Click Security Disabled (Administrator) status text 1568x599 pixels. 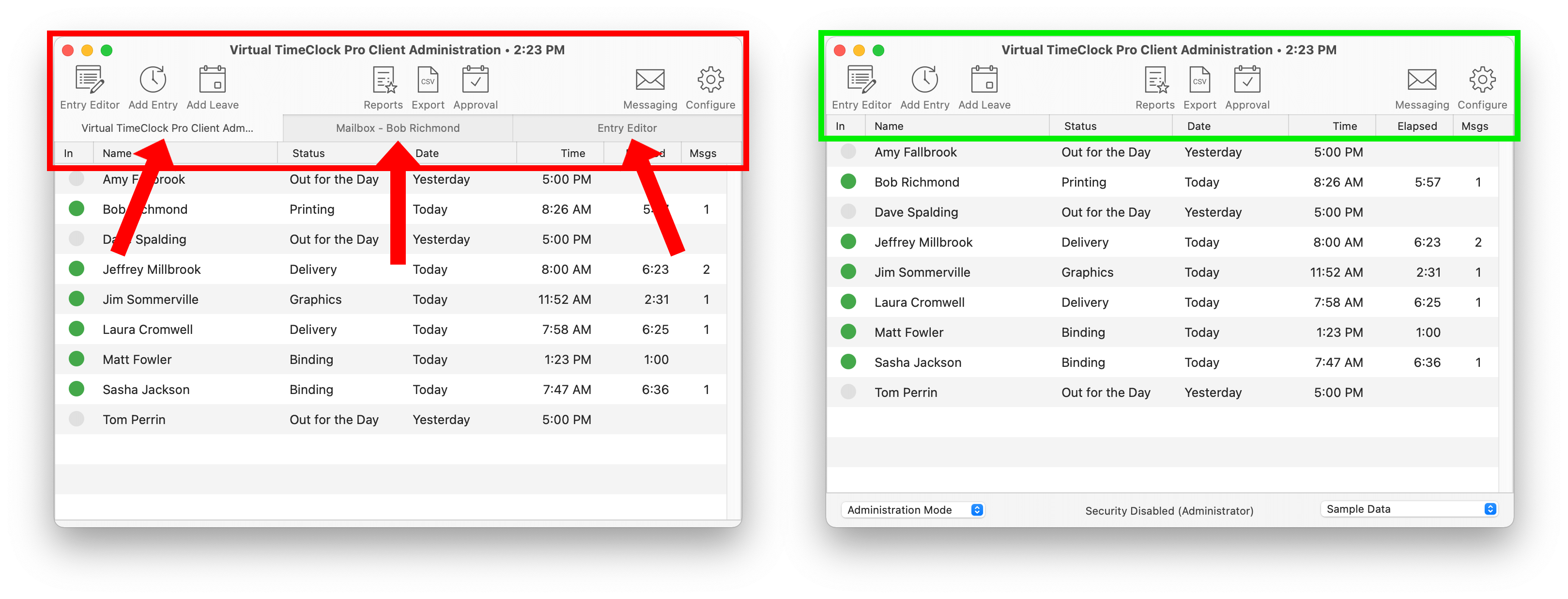point(1168,511)
